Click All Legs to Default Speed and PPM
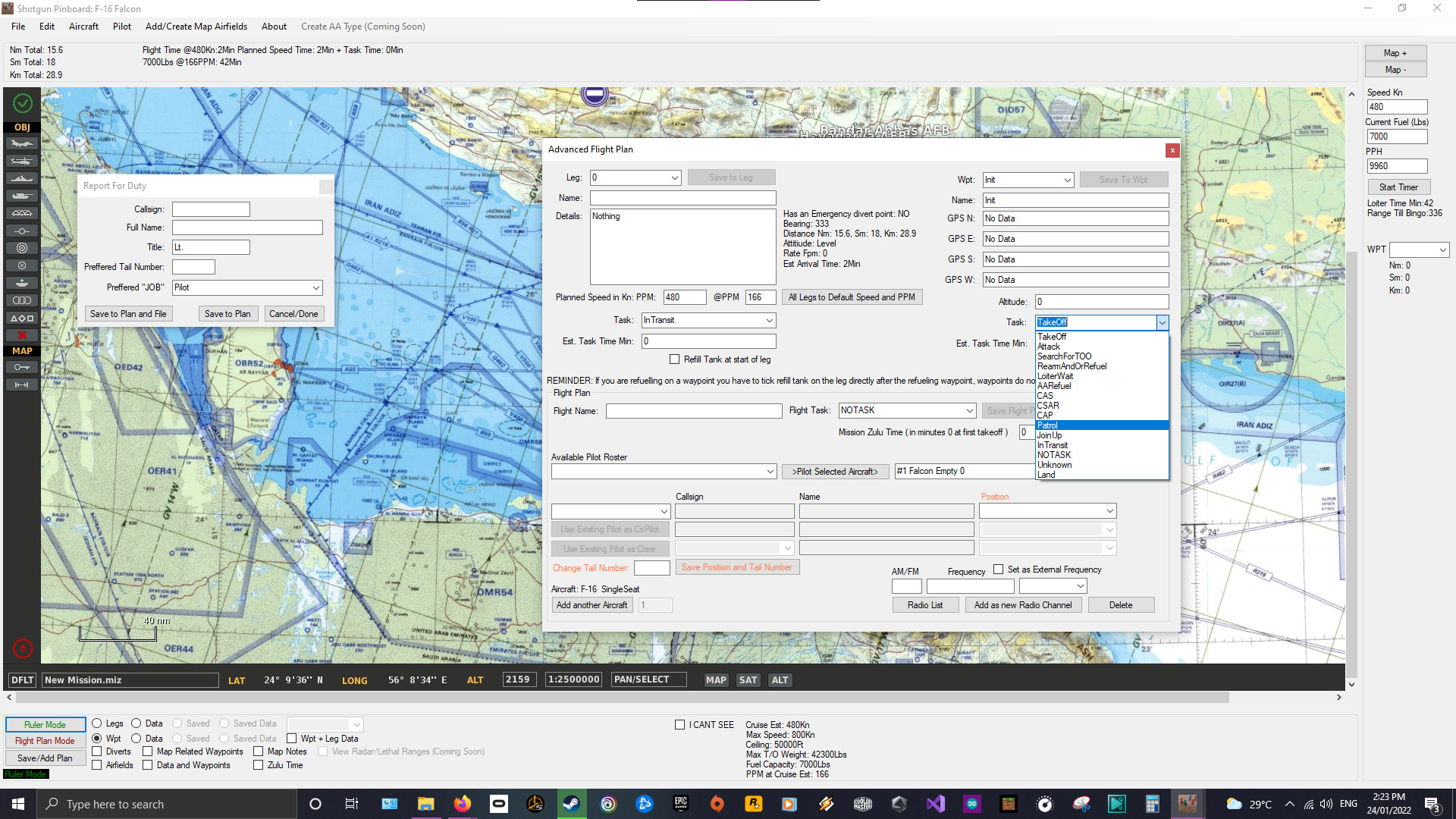This screenshot has width=1456, height=819. (x=852, y=297)
